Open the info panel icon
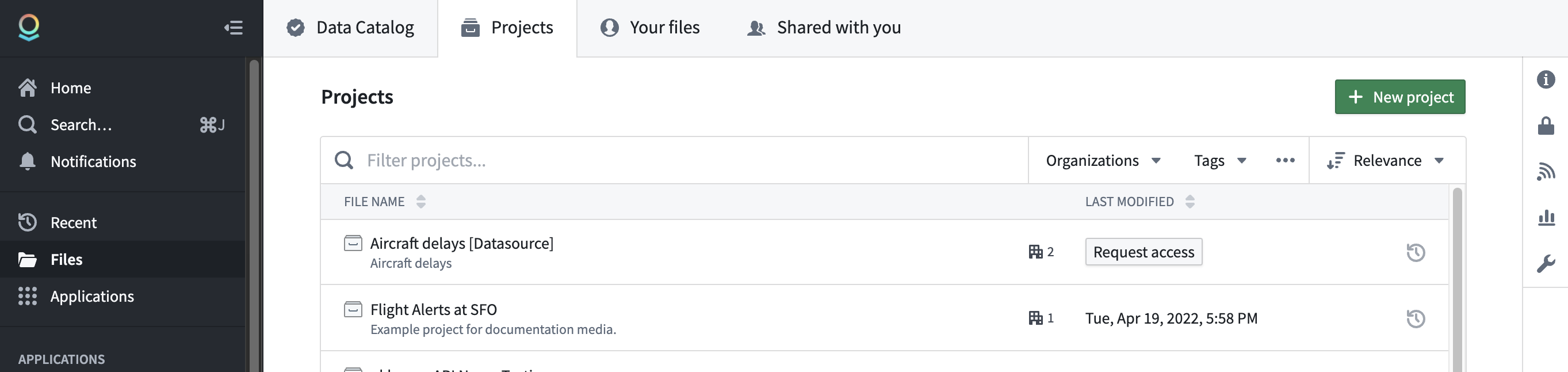Screen dimensions: 1568x372 1546,79
